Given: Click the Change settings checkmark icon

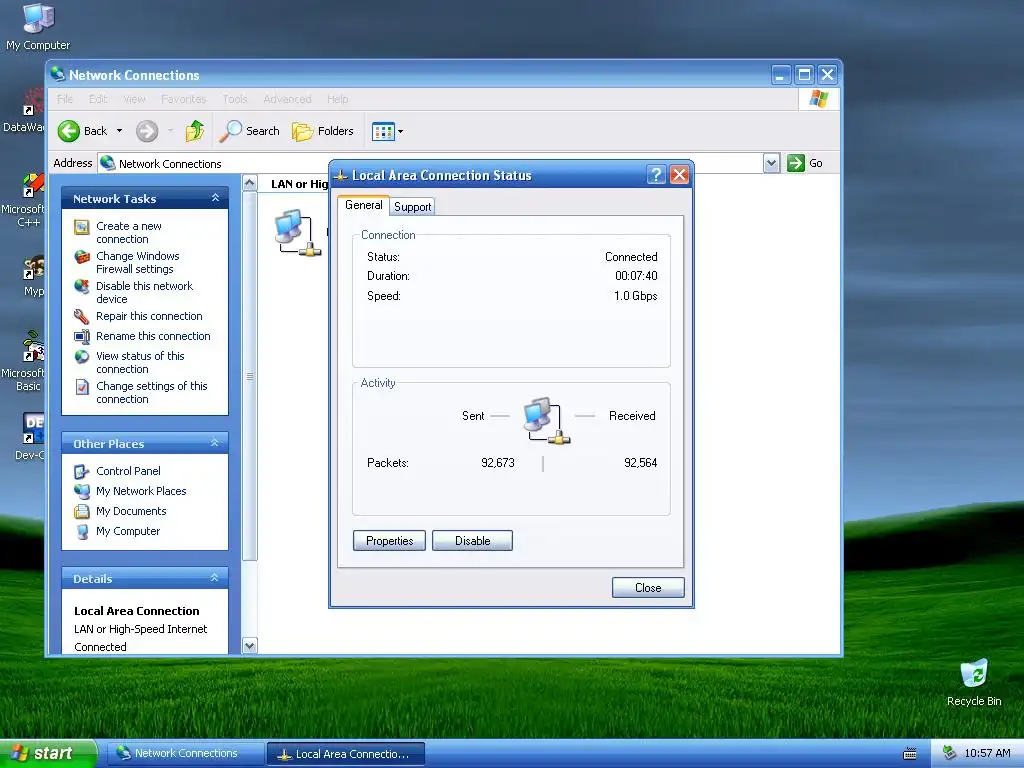Looking at the screenshot, I should tap(82, 387).
